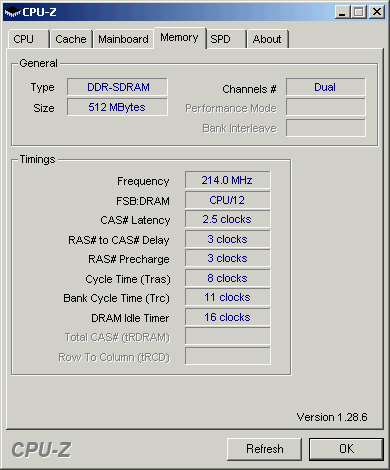This screenshot has width=390, height=470.
Task: Click the greyed Row To Column (tRCD) label
Action: point(114,358)
